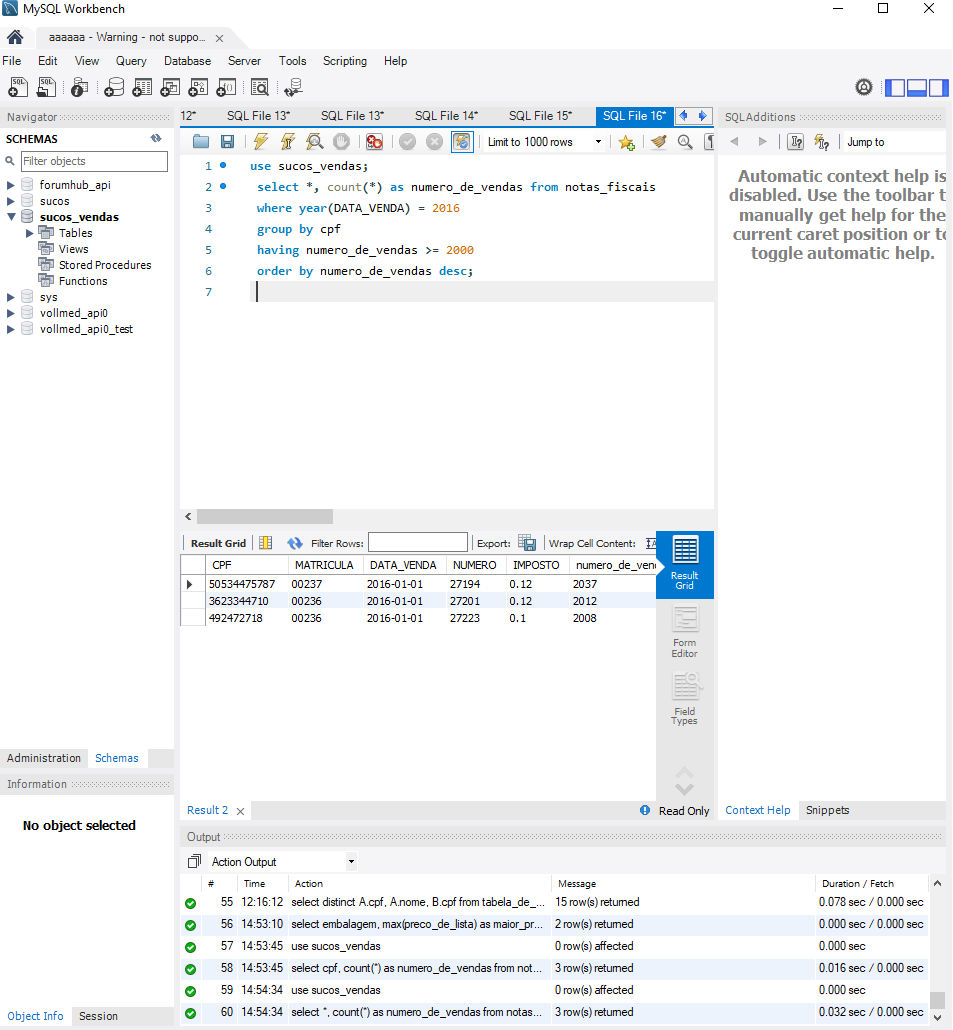Create a new table icon
This screenshot has height=1030, width=953.
coord(142,87)
